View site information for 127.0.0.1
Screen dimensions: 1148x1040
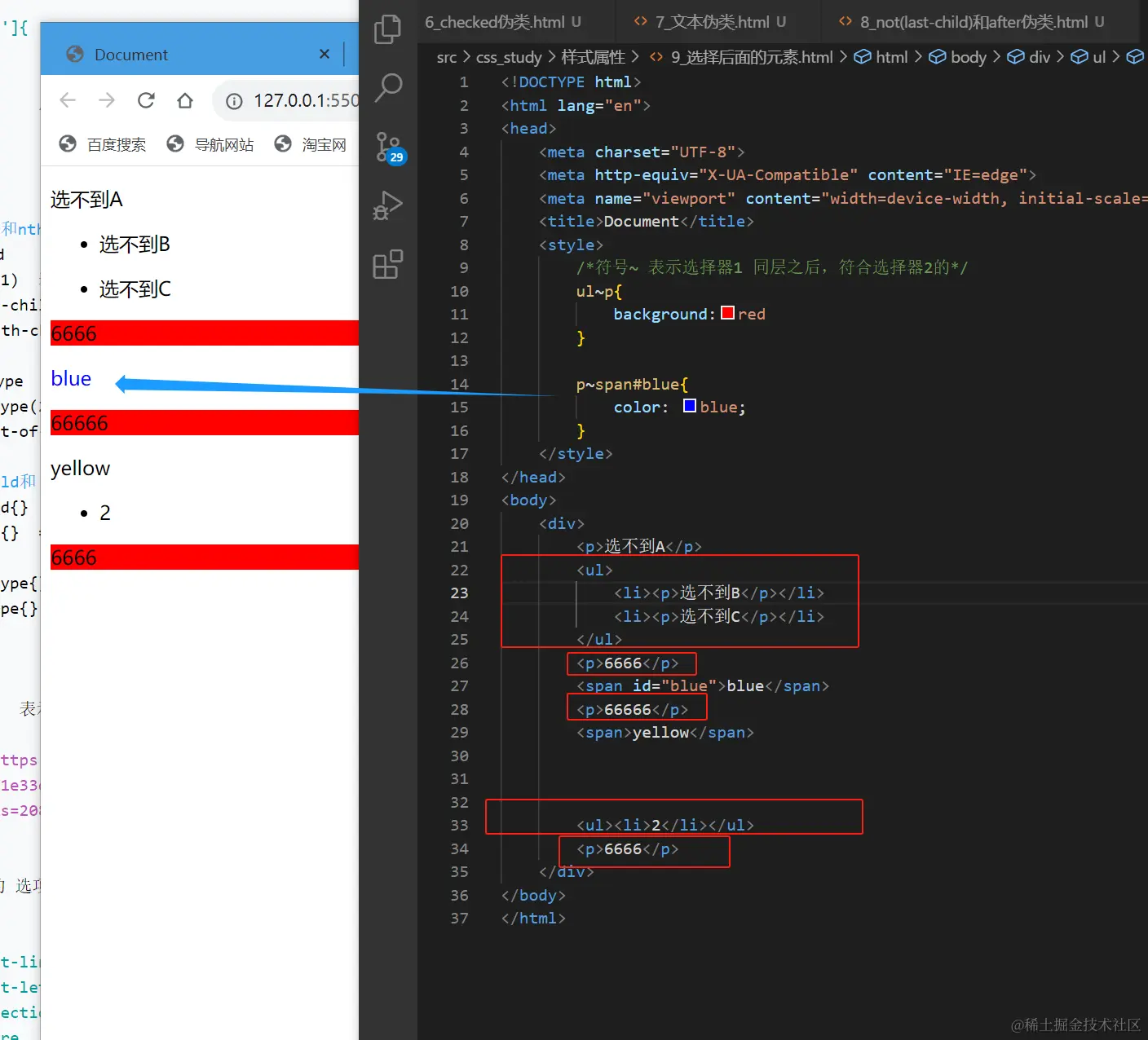(x=234, y=101)
